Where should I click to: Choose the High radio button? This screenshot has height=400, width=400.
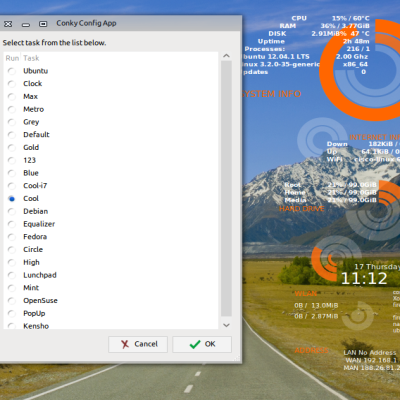tap(12, 262)
